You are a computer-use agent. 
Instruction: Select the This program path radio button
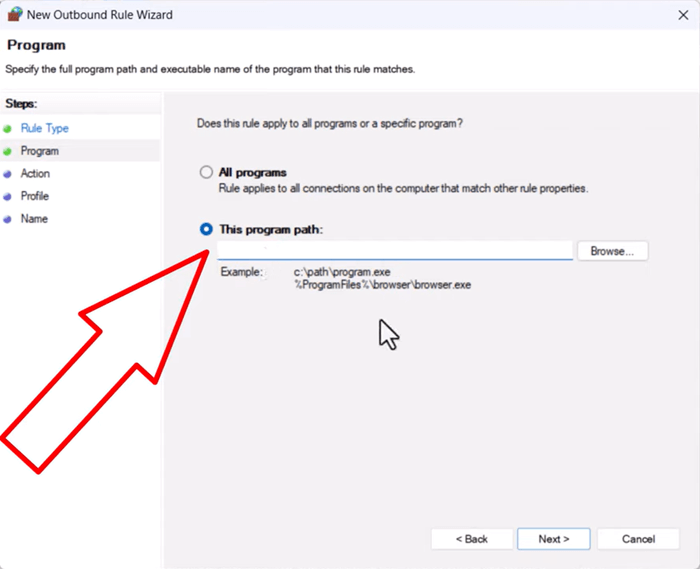(x=206, y=229)
